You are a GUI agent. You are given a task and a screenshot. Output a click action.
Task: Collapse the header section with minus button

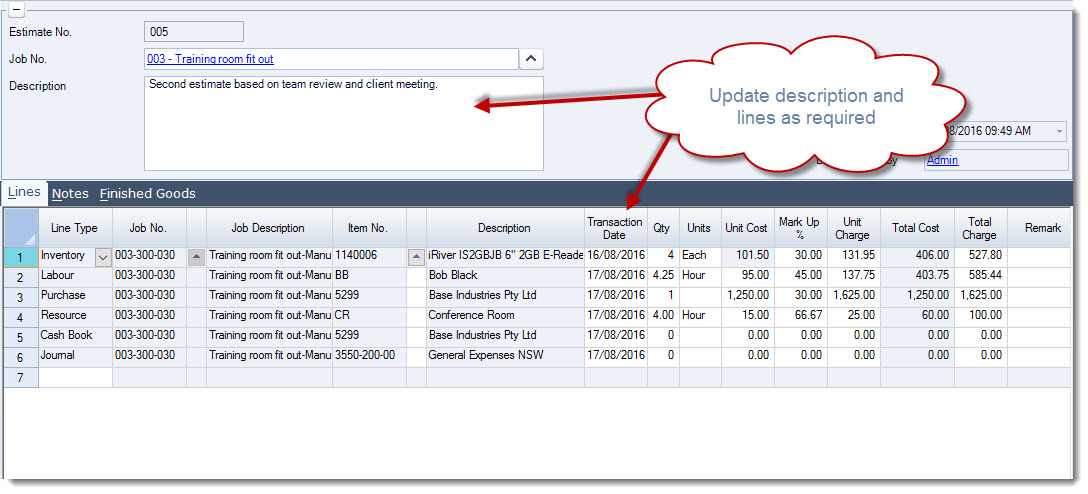tap(17, 10)
